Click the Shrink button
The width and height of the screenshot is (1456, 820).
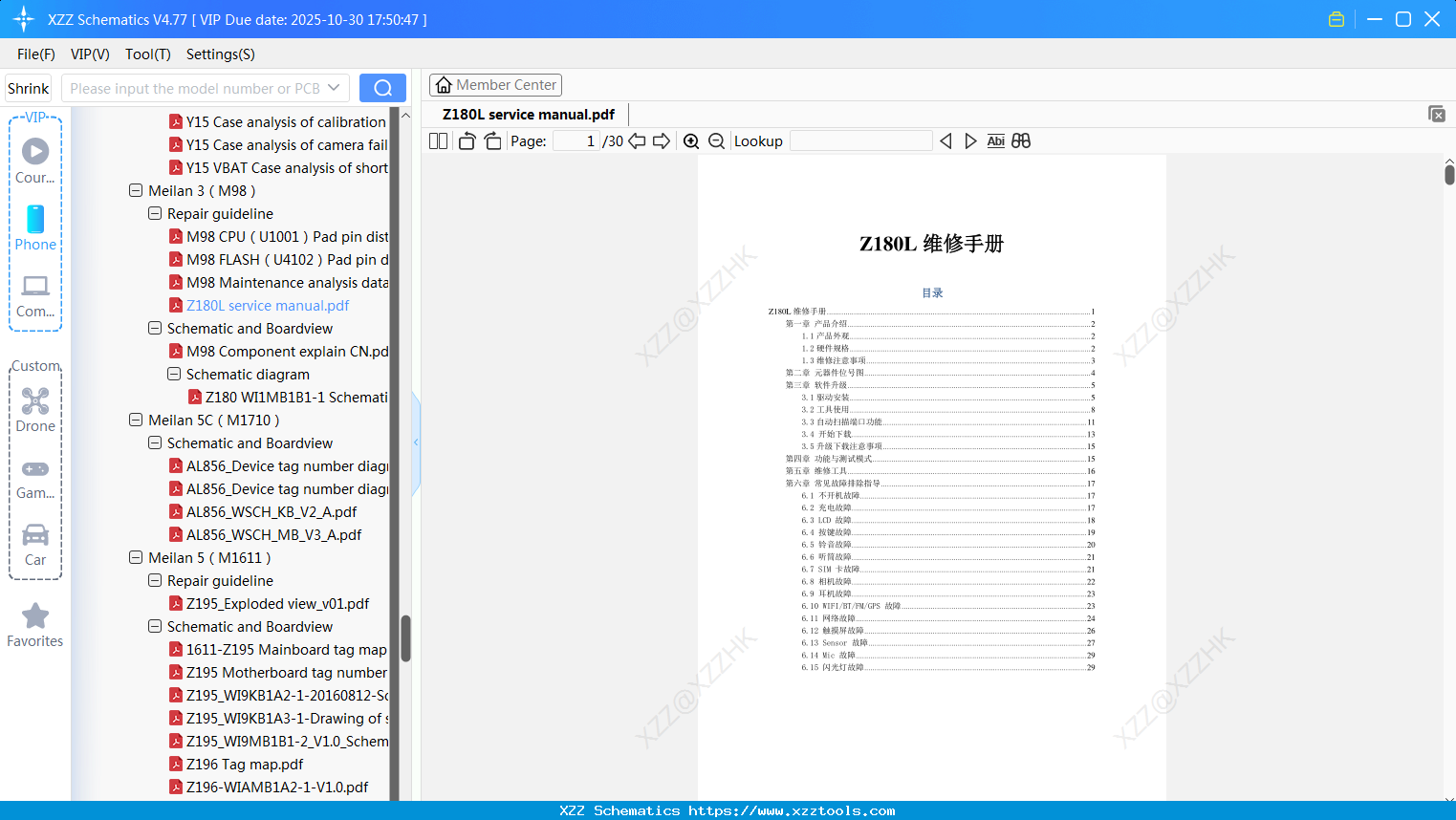[28, 87]
